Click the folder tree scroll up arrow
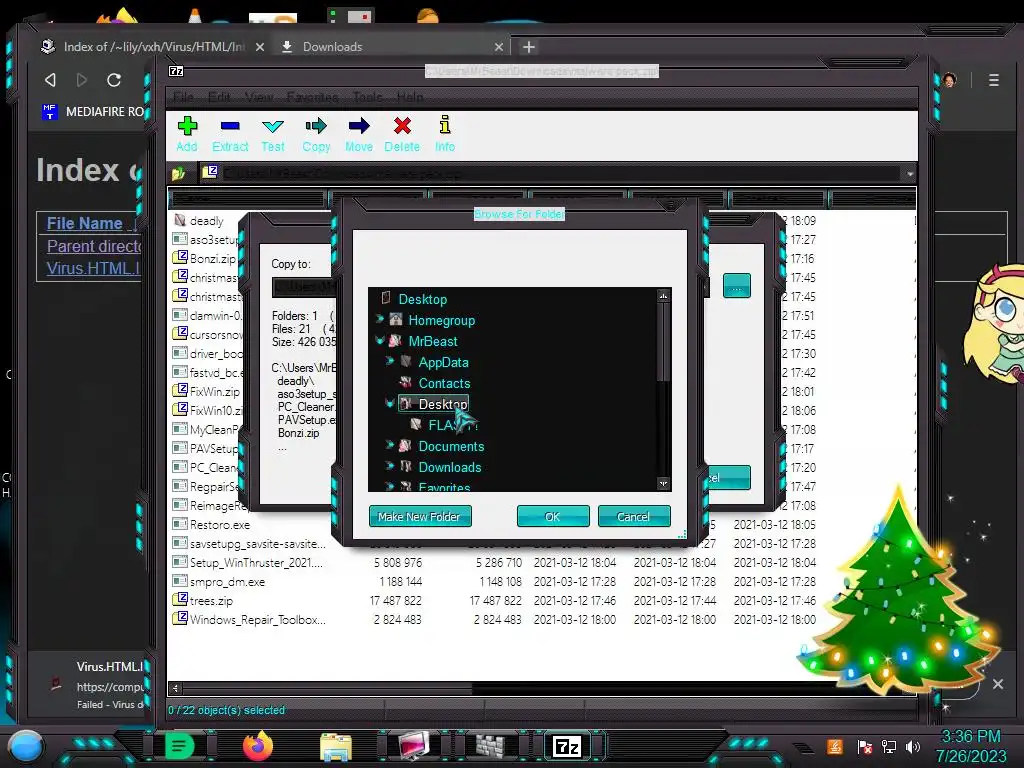Viewport: 1024px width, 768px height. pyautogui.click(x=664, y=296)
